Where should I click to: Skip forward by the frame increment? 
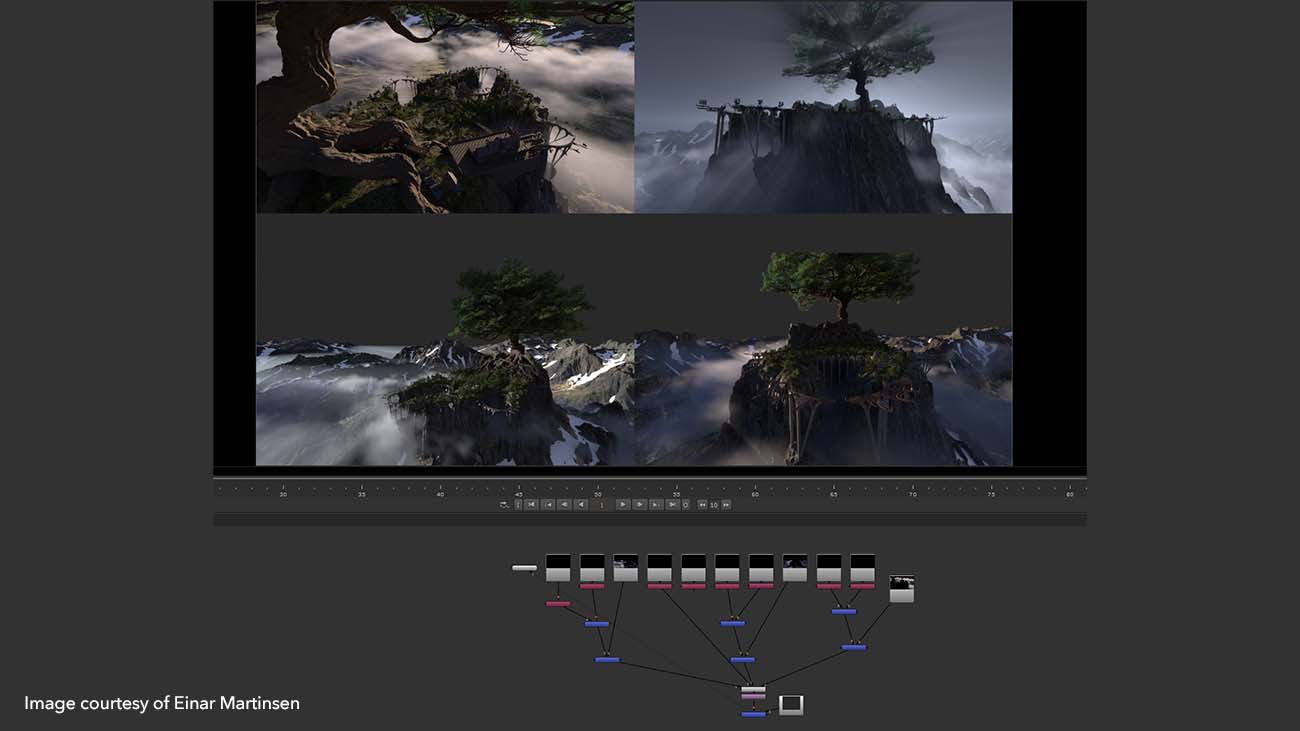pyautogui.click(x=726, y=505)
